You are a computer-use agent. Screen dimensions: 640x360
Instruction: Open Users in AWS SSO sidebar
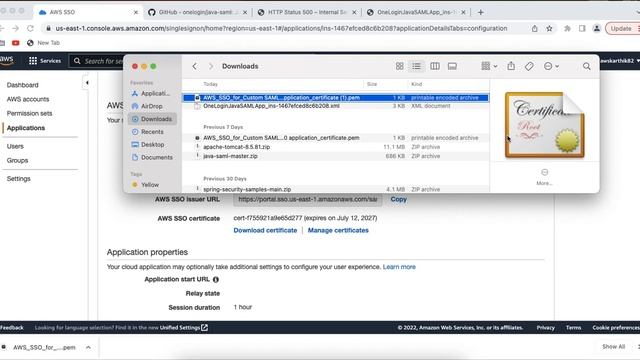[x=15, y=146]
